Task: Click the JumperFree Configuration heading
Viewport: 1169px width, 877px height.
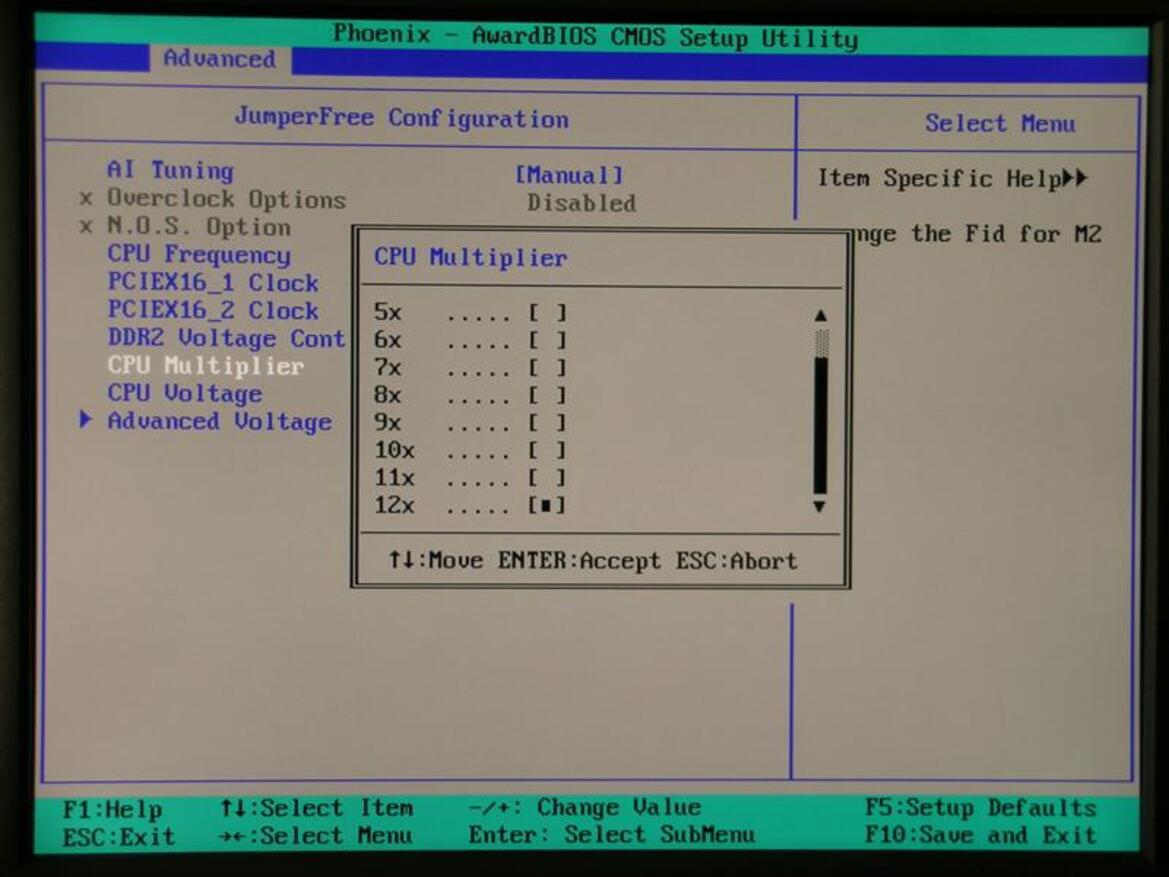Action: click(402, 118)
